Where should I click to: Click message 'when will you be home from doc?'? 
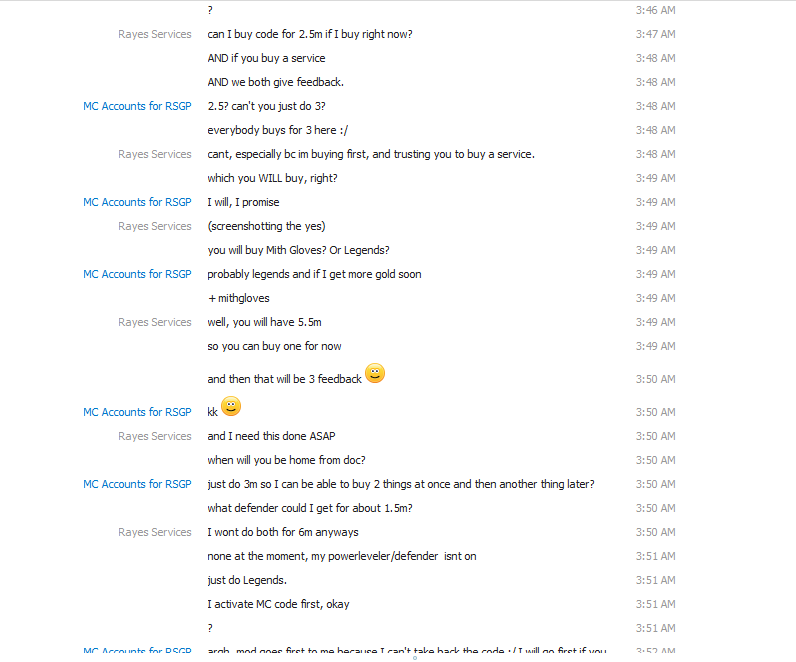[x=286, y=460]
